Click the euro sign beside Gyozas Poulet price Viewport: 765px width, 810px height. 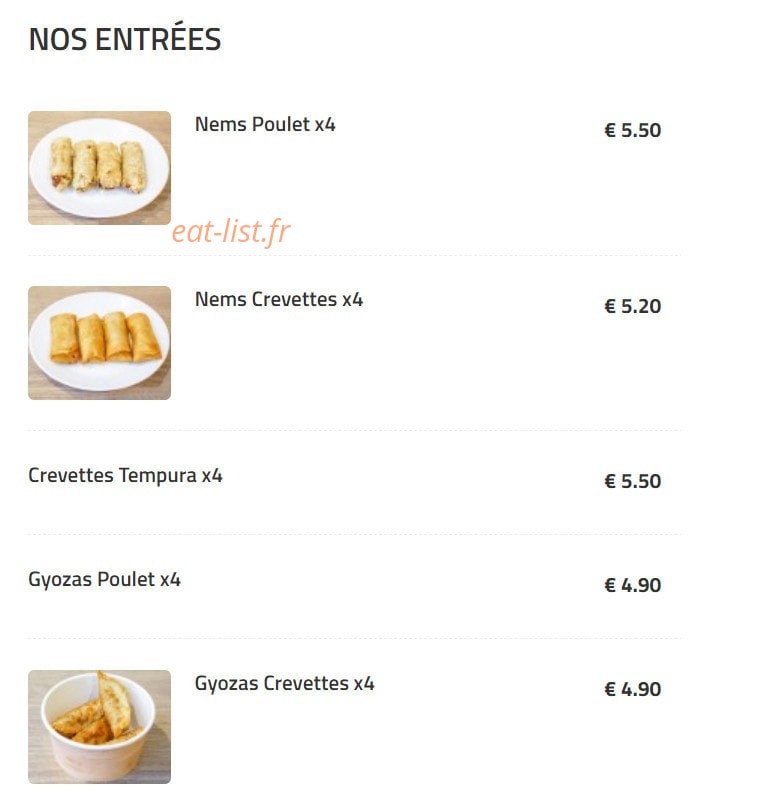[x=610, y=585]
